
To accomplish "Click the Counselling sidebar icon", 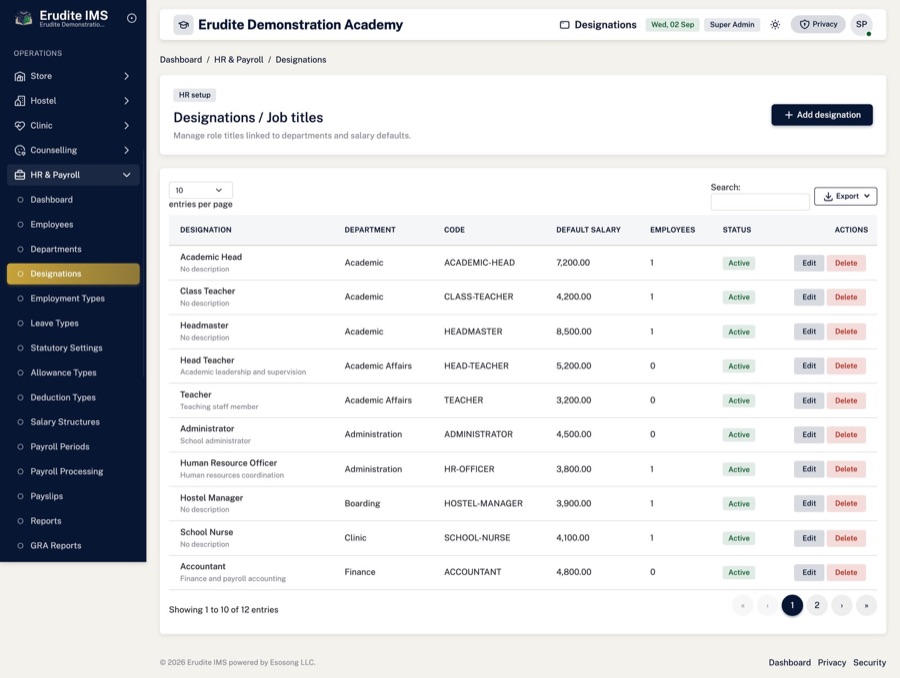I will click(x=20, y=150).
